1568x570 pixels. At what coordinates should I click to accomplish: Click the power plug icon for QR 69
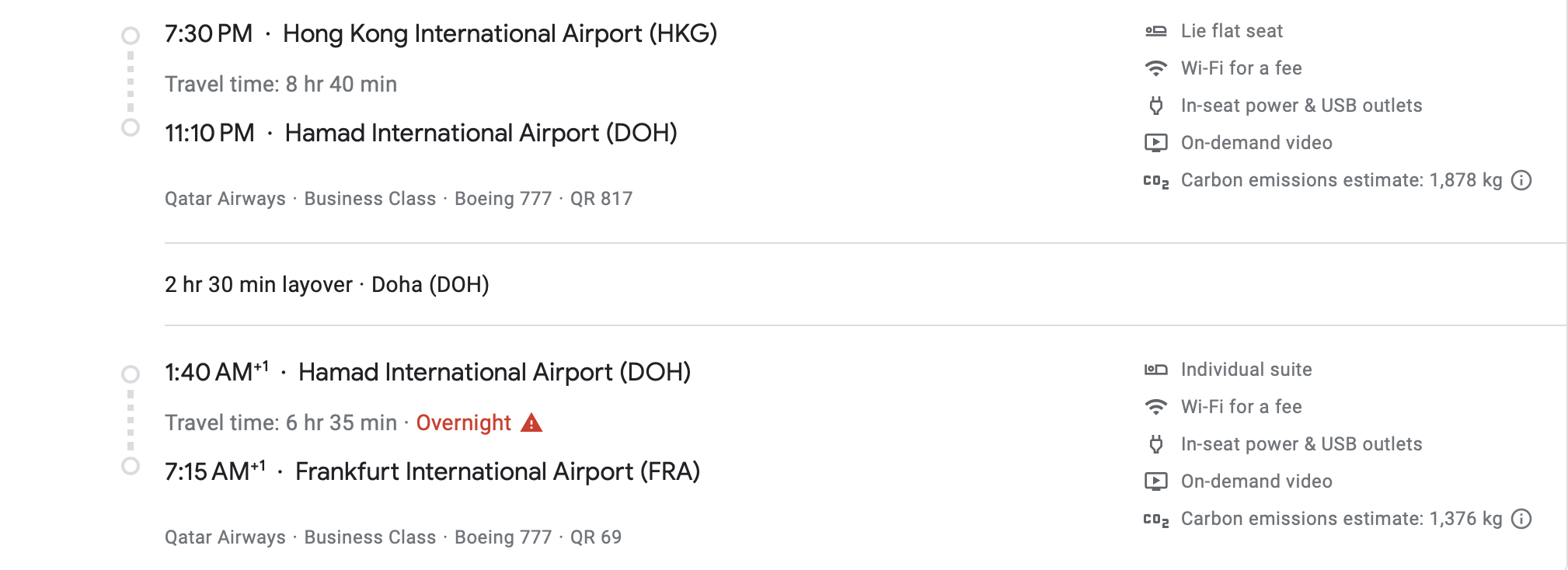[x=1155, y=444]
